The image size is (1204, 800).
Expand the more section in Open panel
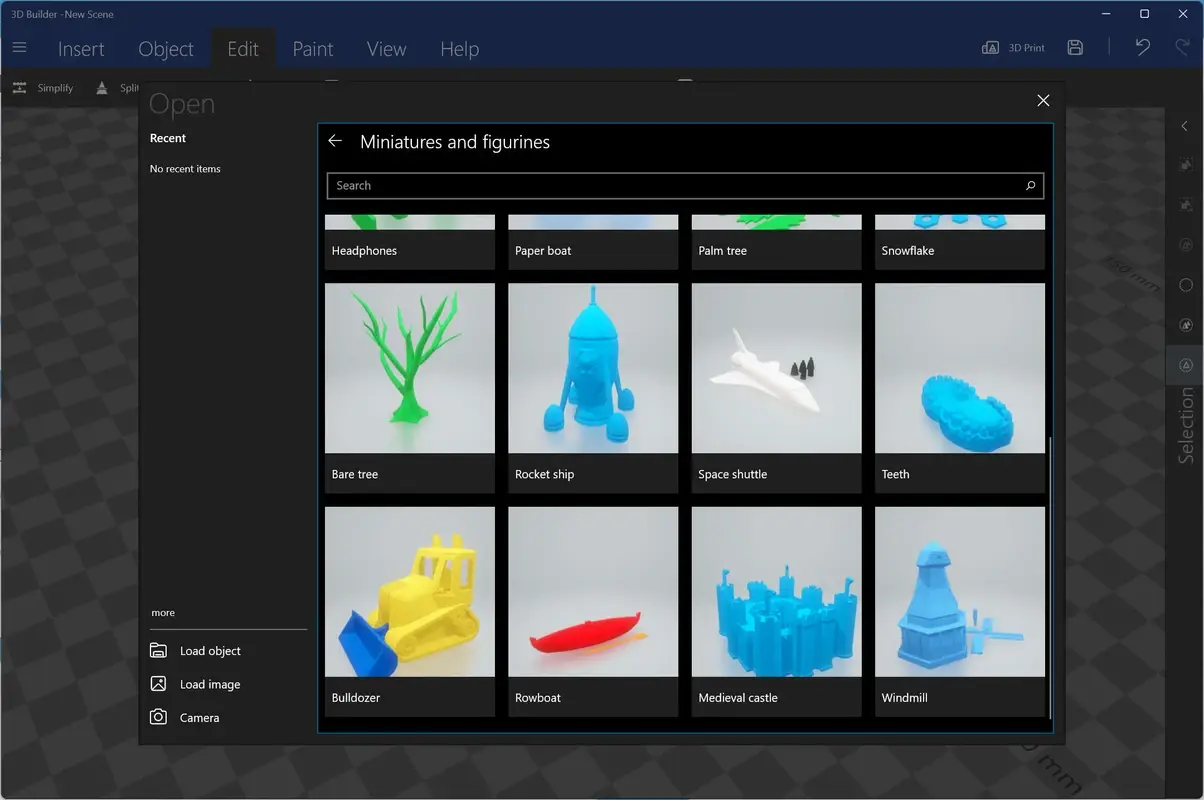(x=163, y=612)
